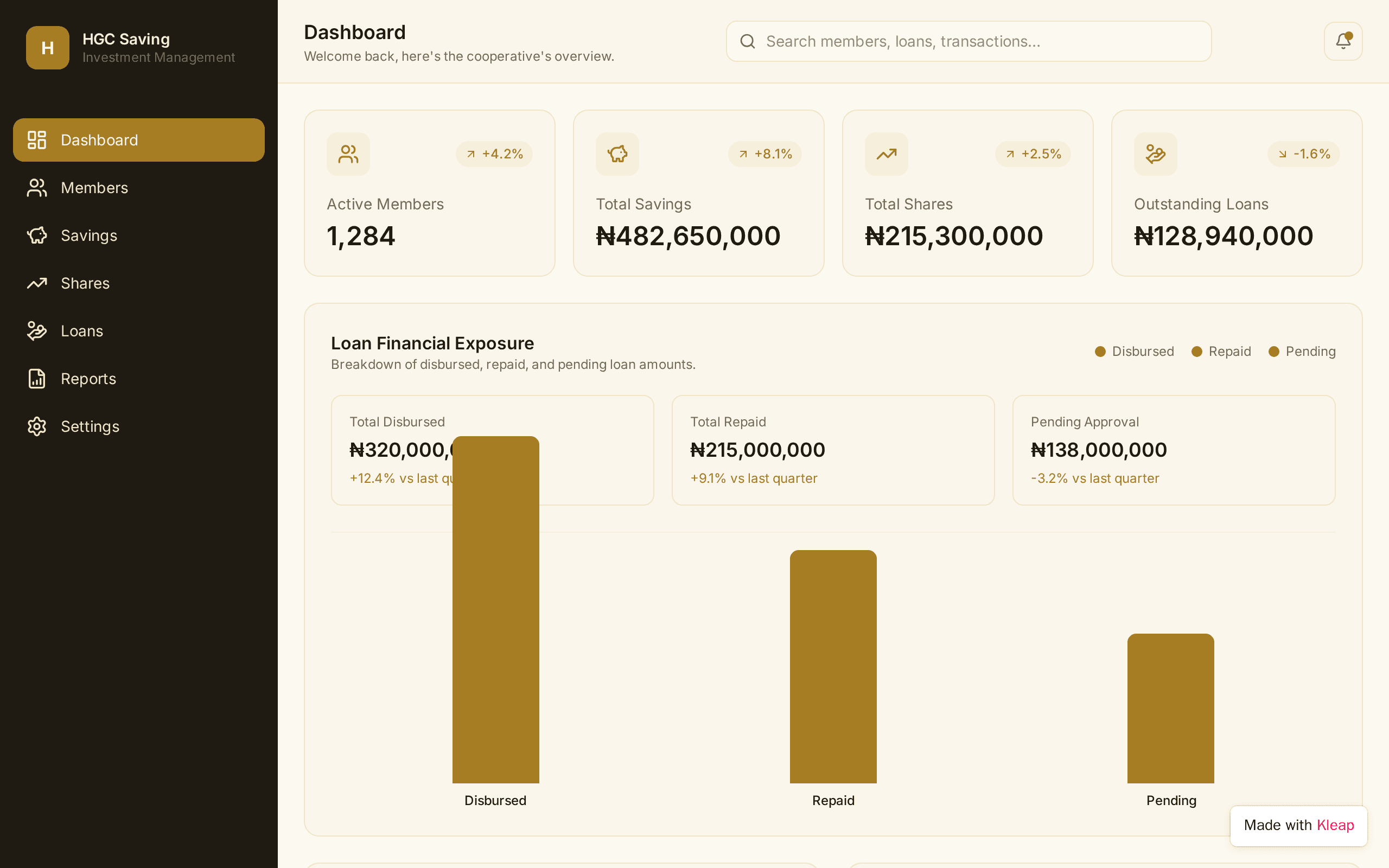The width and height of the screenshot is (1389, 868).
Task: Select the ₦482,650,000 Total Savings value
Action: click(x=688, y=236)
